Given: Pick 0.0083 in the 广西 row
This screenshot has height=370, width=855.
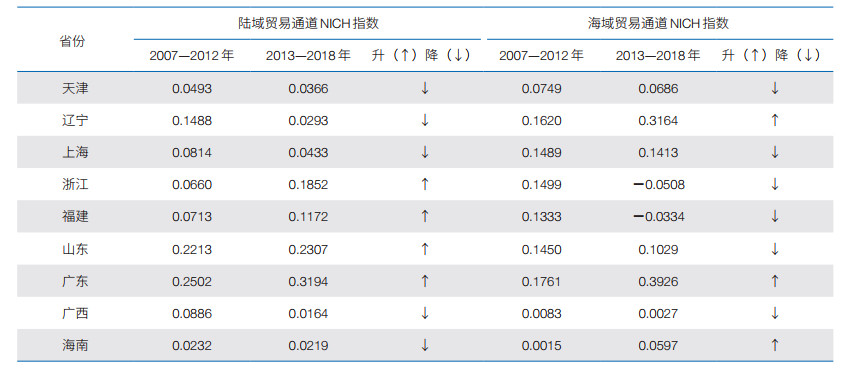Looking at the screenshot, I should [x=541, y=314].
